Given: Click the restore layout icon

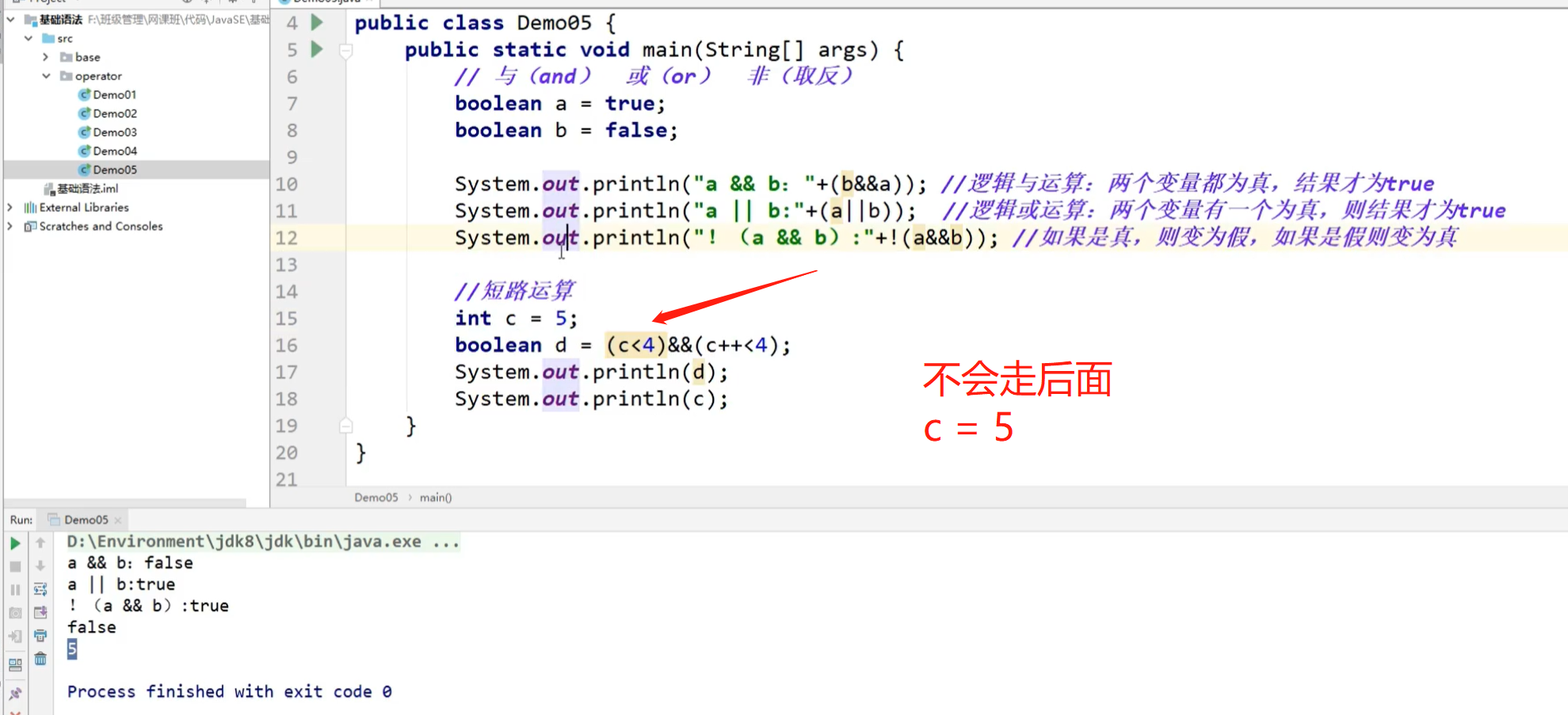Looking at the screenshot, I should pyautogui.click(x=15, y=665).
